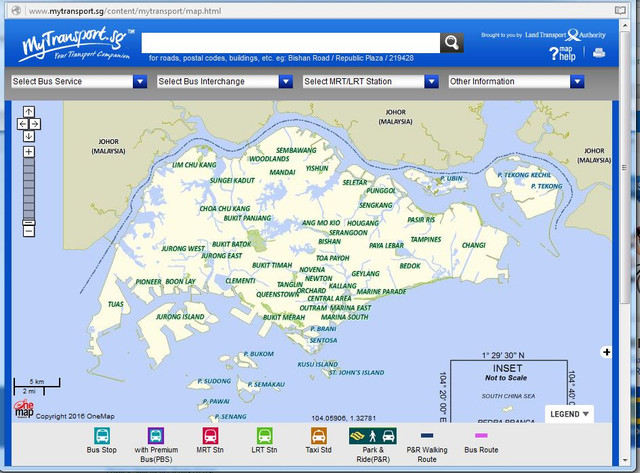The height and width of the screenshot is (473, 640).
Task: Click the printer icon
Action: 599,53
